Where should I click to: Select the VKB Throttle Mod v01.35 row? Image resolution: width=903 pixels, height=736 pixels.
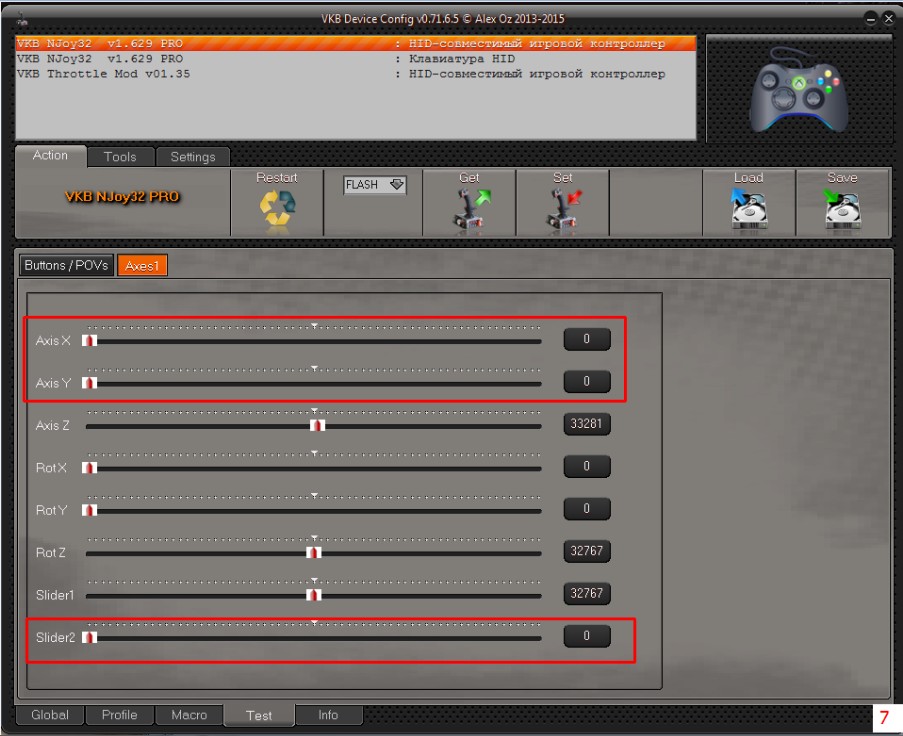tap(356, 74)
